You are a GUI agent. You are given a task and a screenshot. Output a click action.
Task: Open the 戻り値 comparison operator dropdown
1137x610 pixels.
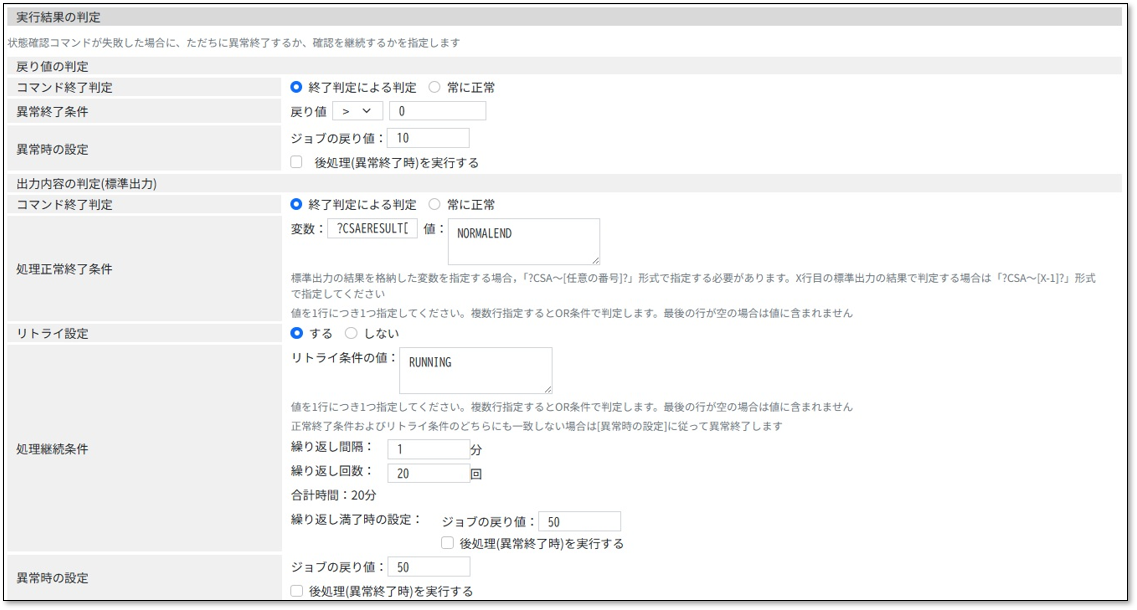coord(357,111)
